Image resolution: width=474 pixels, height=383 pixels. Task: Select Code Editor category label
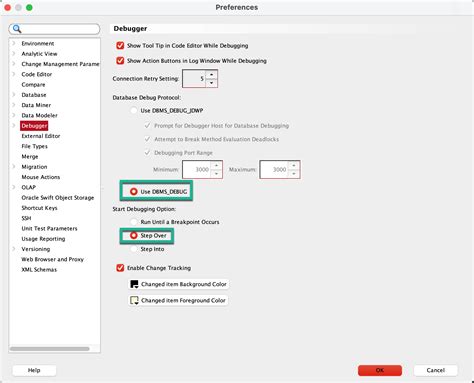(x=37, y=74)
